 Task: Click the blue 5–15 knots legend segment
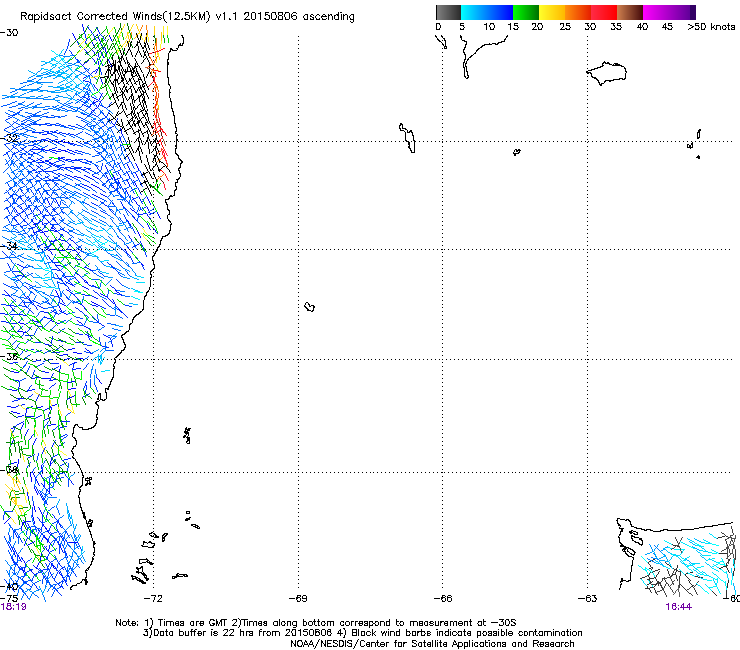487,12
